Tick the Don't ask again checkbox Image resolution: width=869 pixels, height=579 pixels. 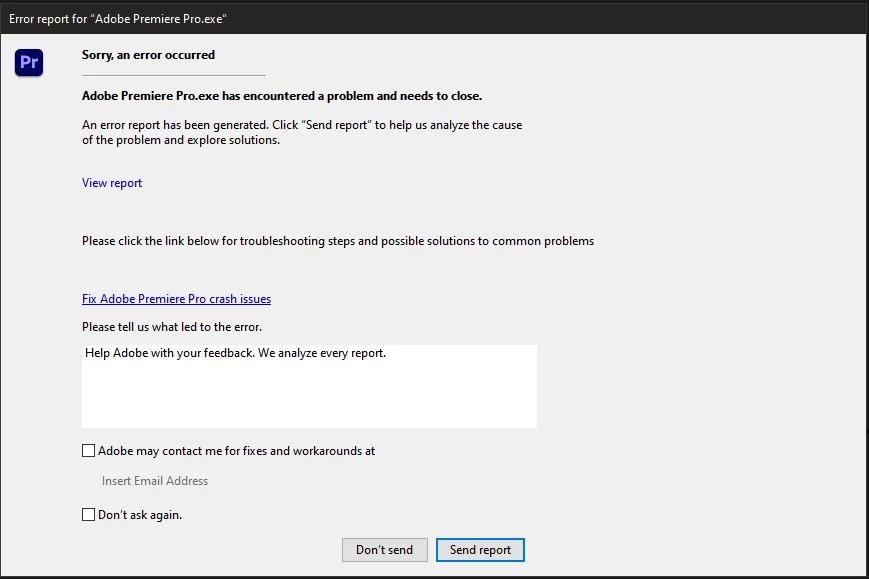[x=89, y=515]
